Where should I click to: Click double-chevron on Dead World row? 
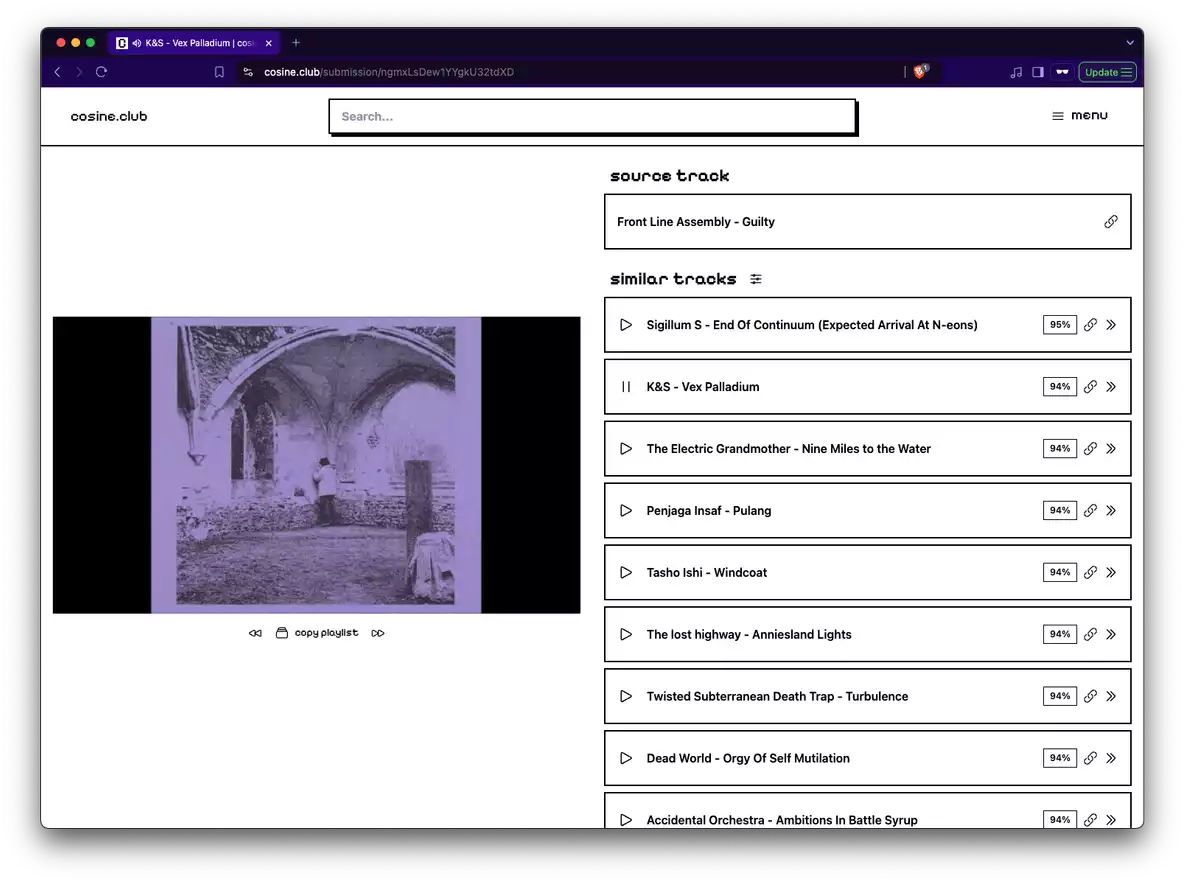point(1111,758)
